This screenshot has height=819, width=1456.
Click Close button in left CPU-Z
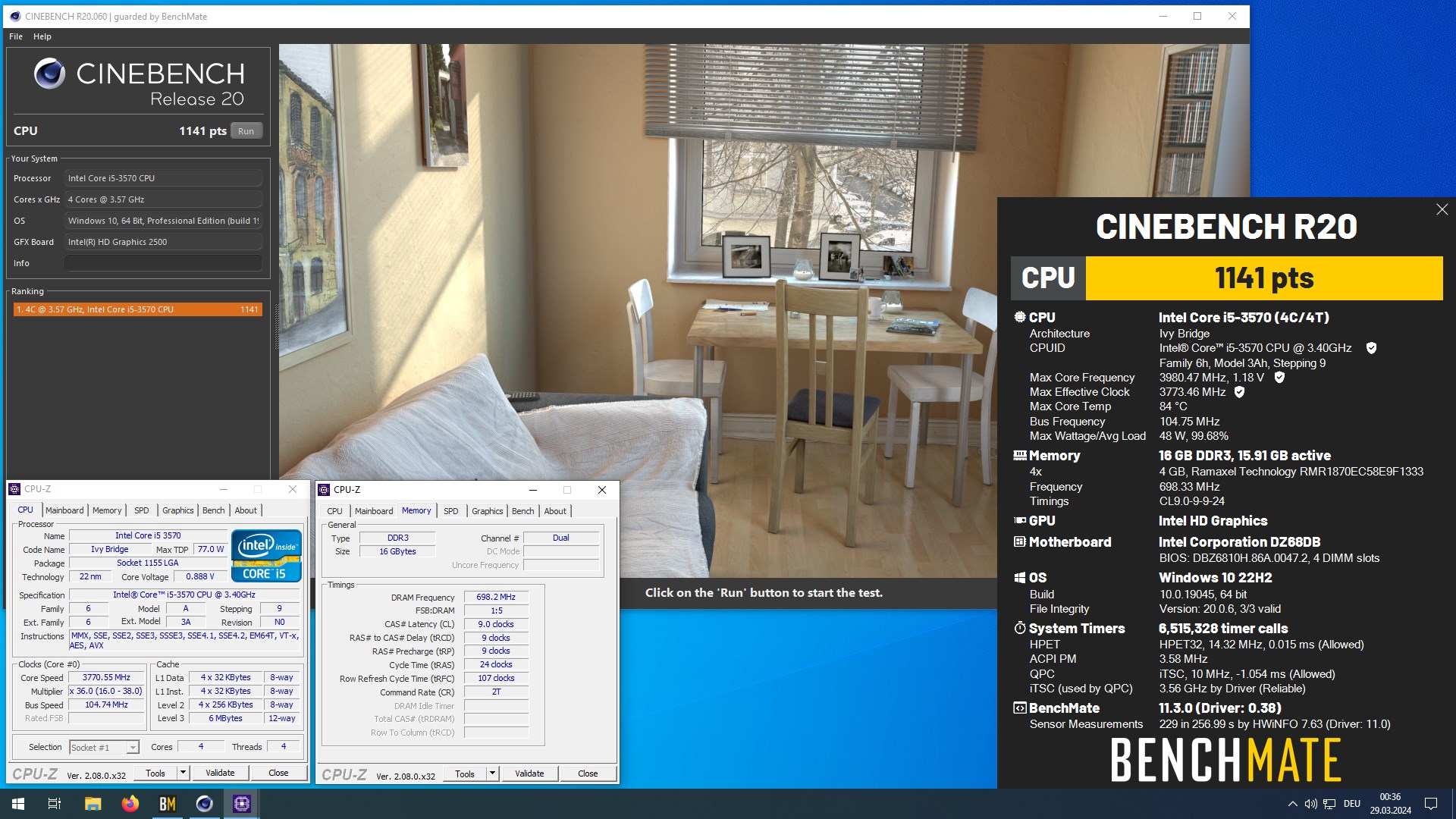point(278,773)
